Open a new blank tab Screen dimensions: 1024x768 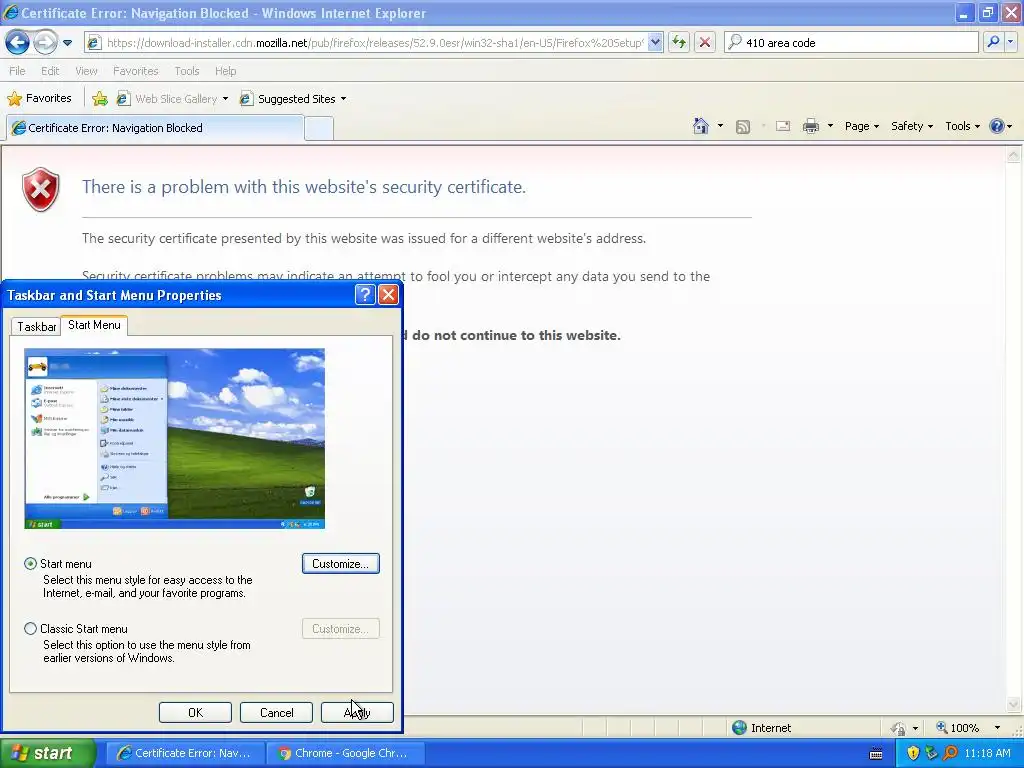click(x=319, y=128)
